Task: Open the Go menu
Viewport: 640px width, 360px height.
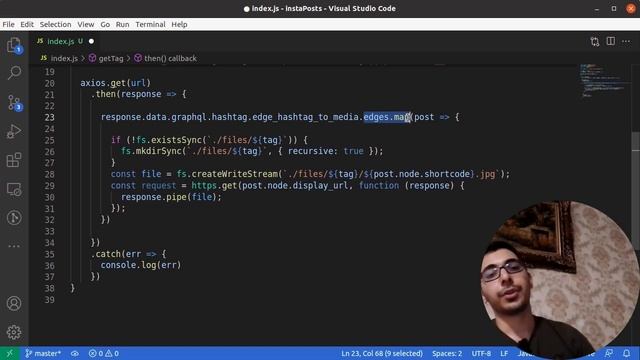Action: [105, 24]
